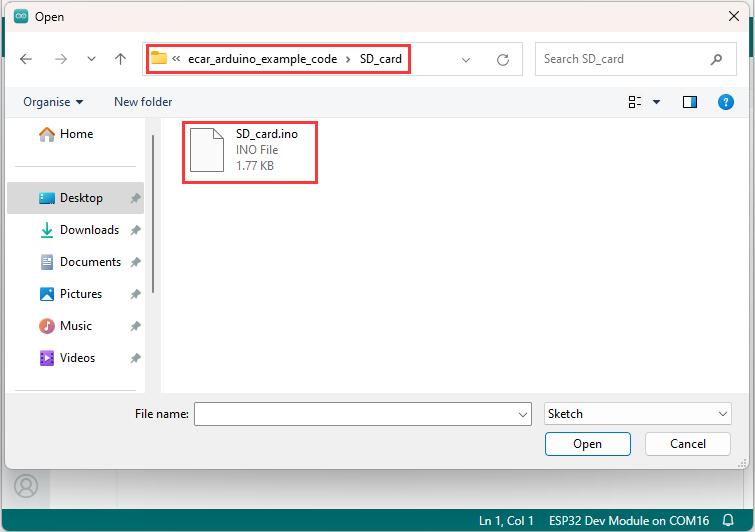This screenshot has height=532, width=755.
Task: Click the notification bell in status bar
Action: [x=729, y=520]
